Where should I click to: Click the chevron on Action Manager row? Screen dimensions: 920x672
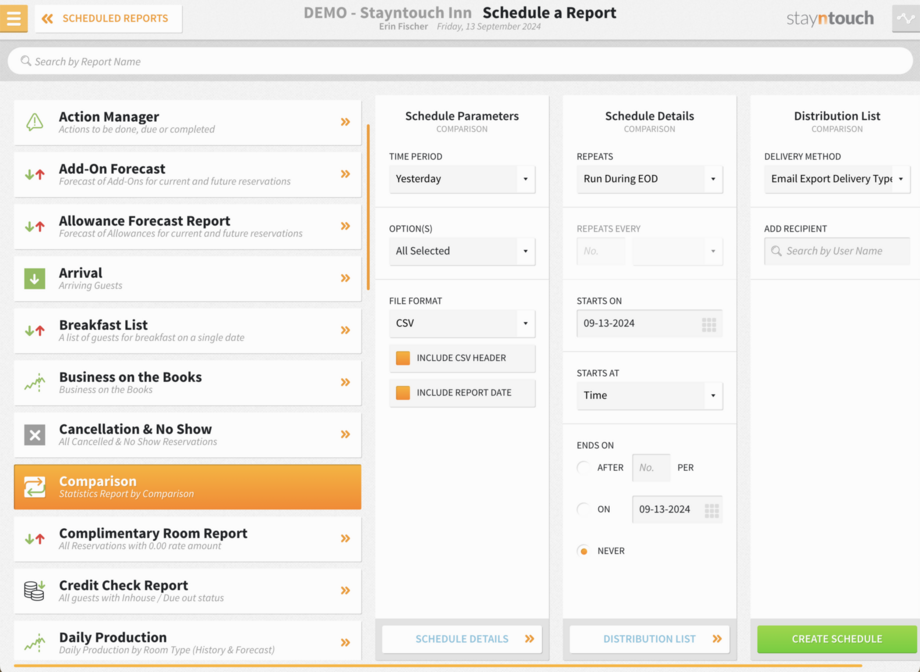(346, 122)
